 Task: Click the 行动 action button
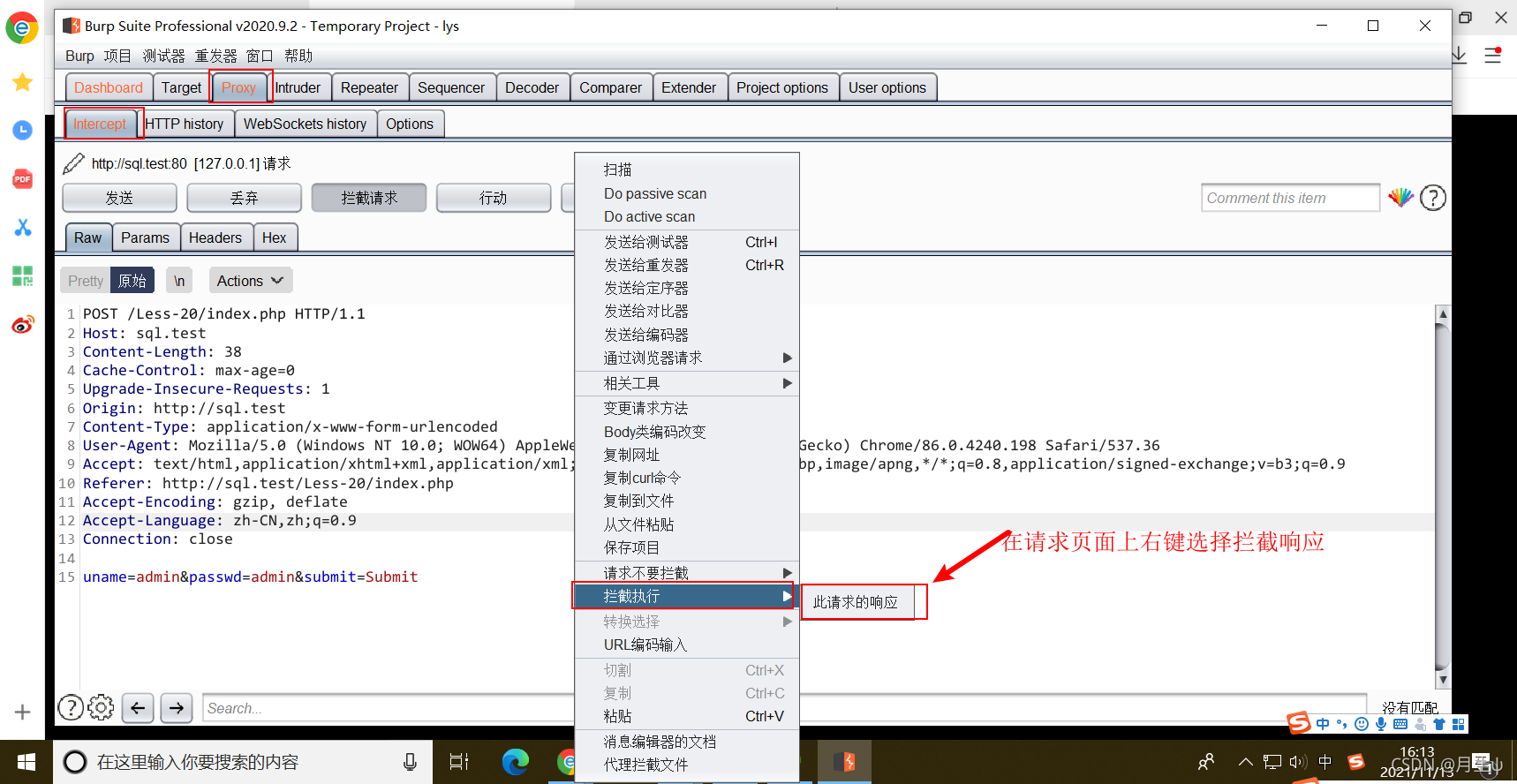coord(493,198)
